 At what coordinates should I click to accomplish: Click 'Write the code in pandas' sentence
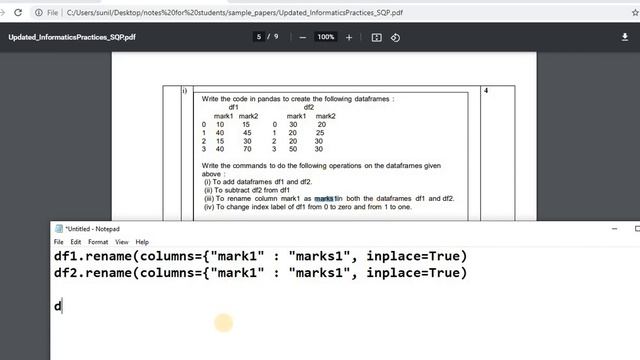(298, 99)
